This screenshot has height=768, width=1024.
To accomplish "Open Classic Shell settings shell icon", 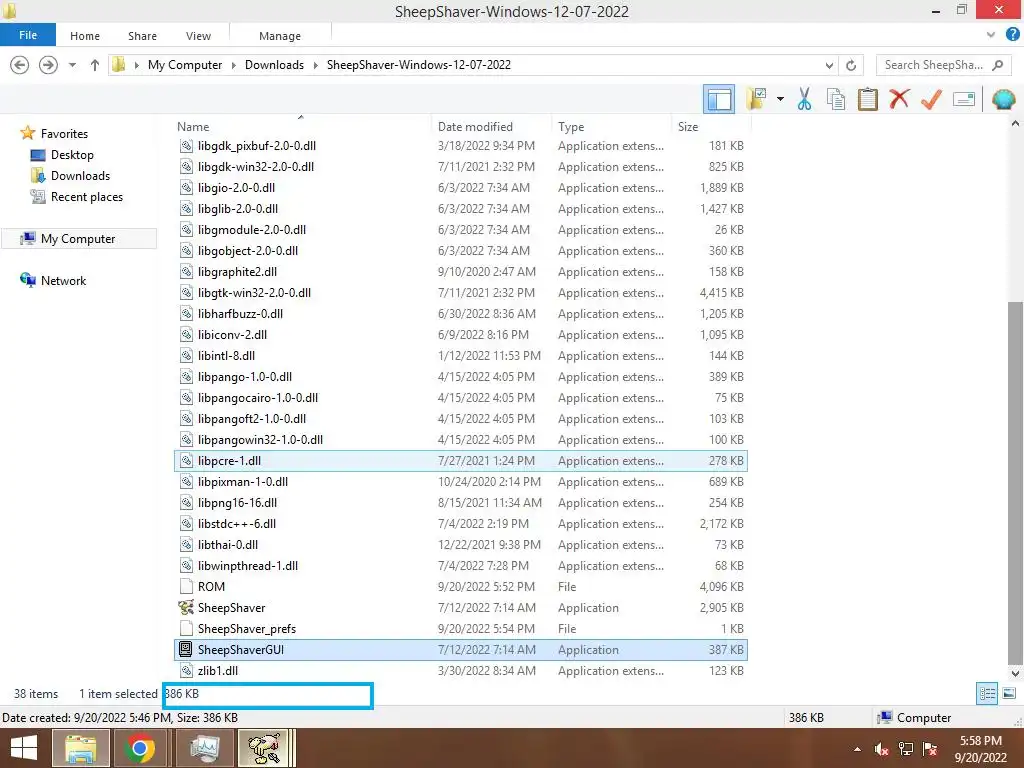I will [1003, 99].
